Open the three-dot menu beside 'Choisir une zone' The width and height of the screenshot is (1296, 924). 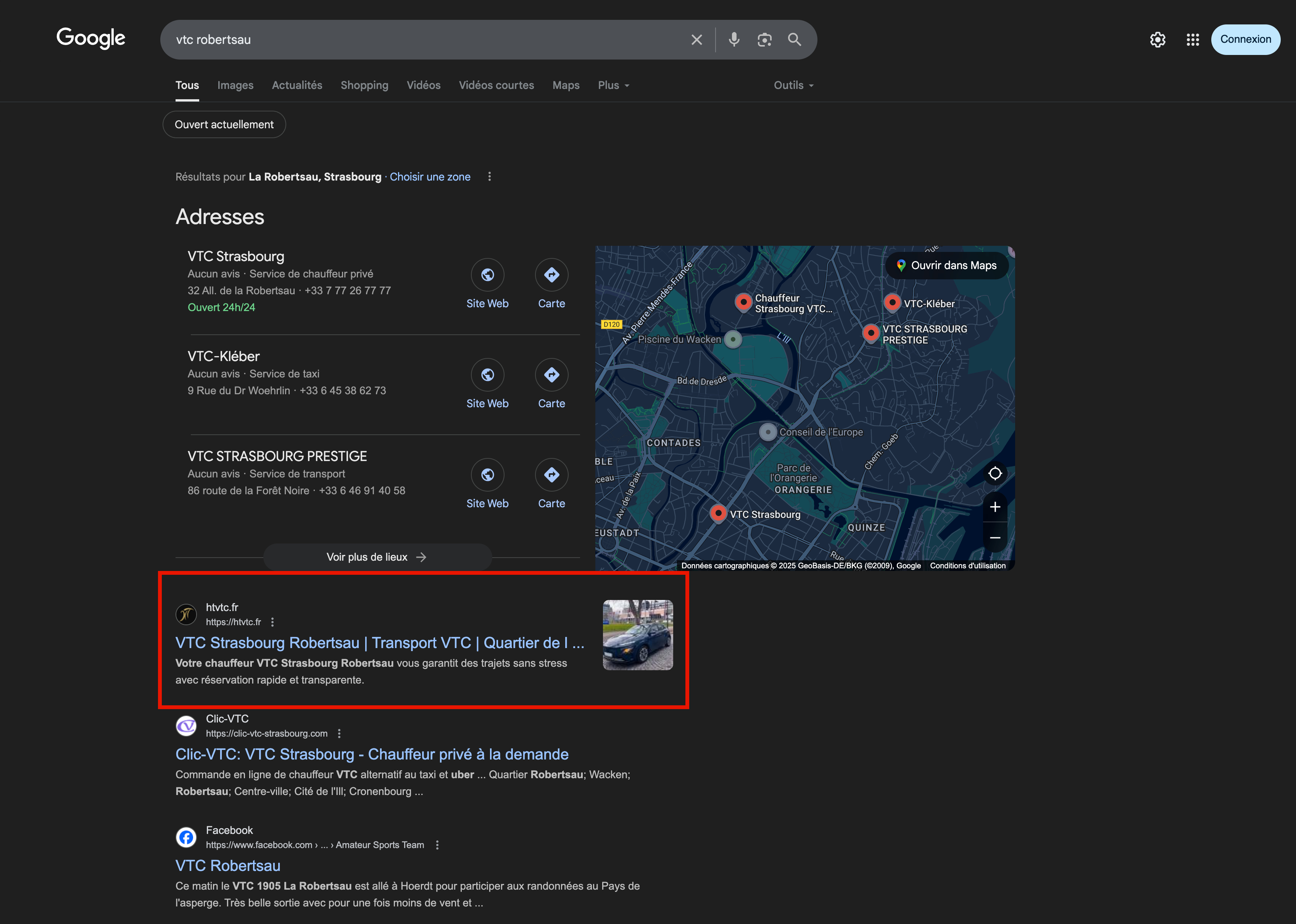pos(489,176)
